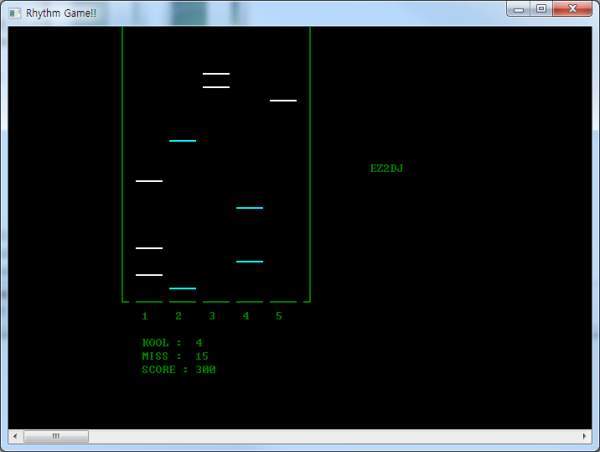Screen dimensions: 600x452
Task: Click the MISS count line
Action: (175, 356)
